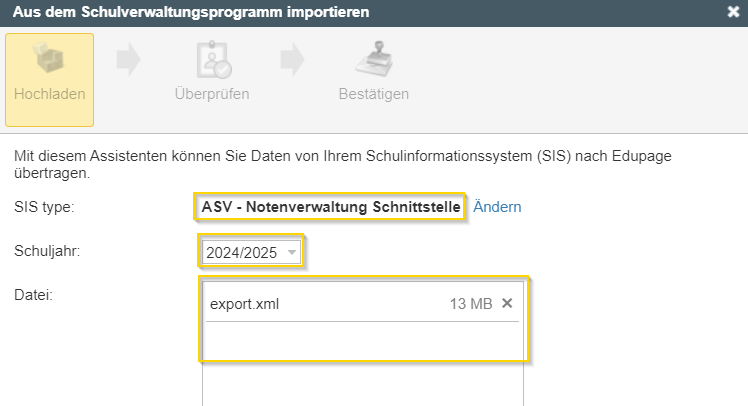Go to the Hochladen step label
The image size is (748, 406).
point(50,94)
